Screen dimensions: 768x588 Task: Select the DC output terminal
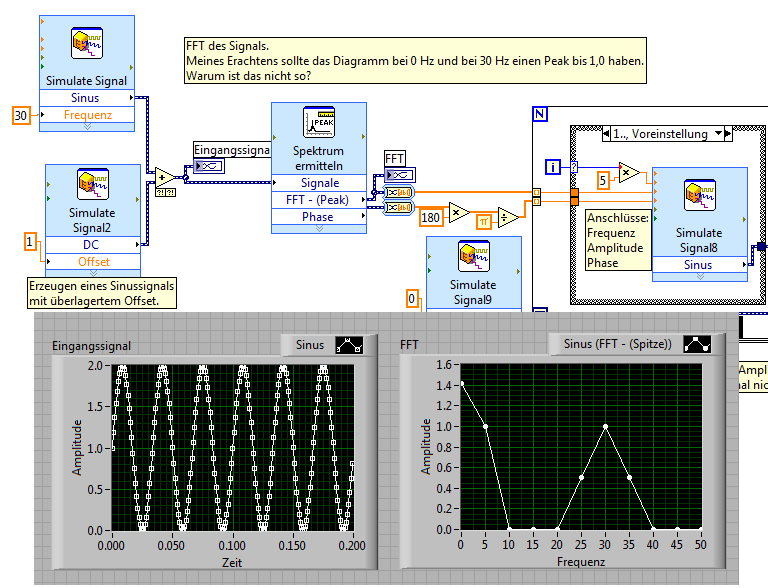click(93, 245)
